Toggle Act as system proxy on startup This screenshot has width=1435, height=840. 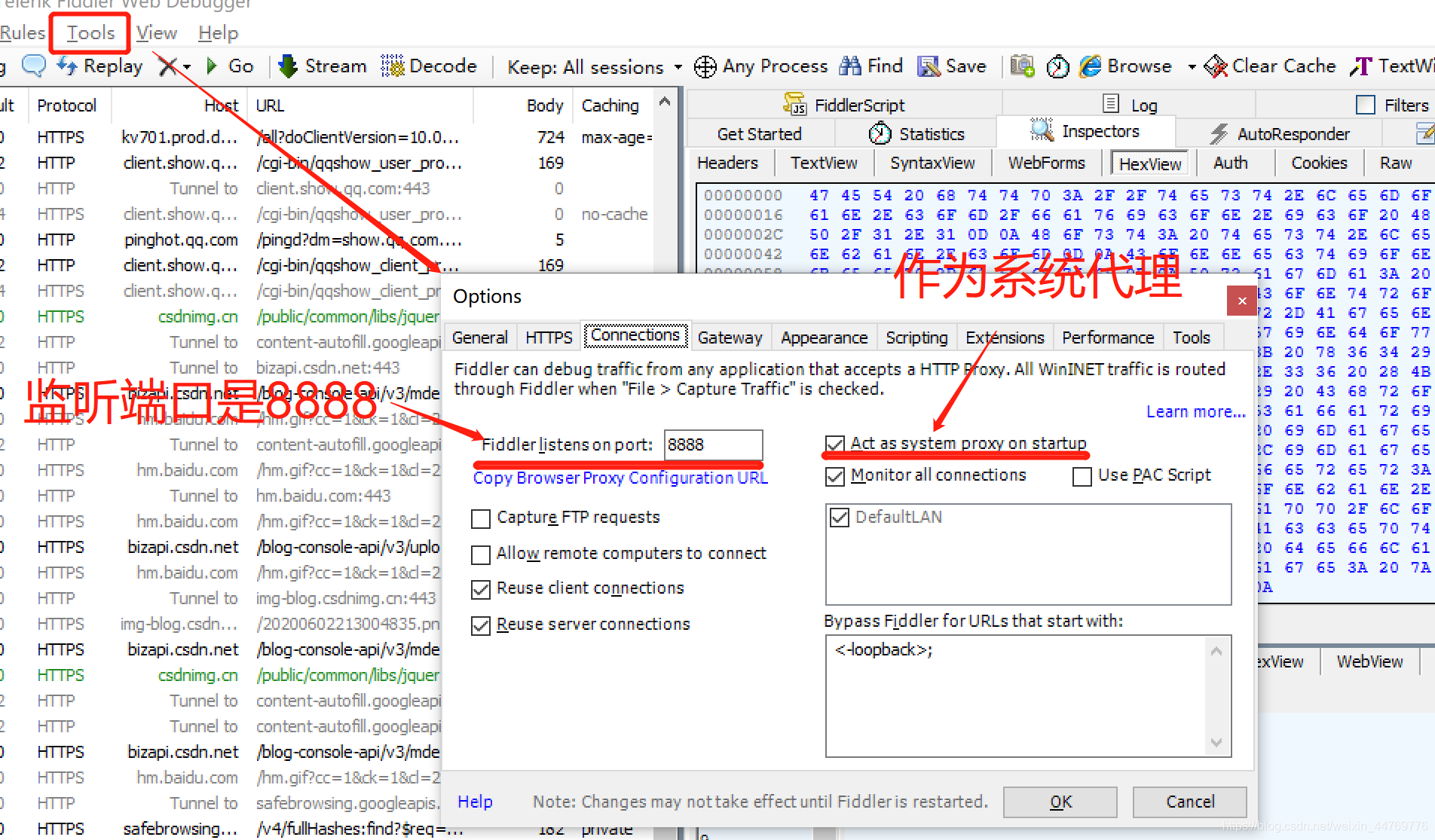coord(834,444)
